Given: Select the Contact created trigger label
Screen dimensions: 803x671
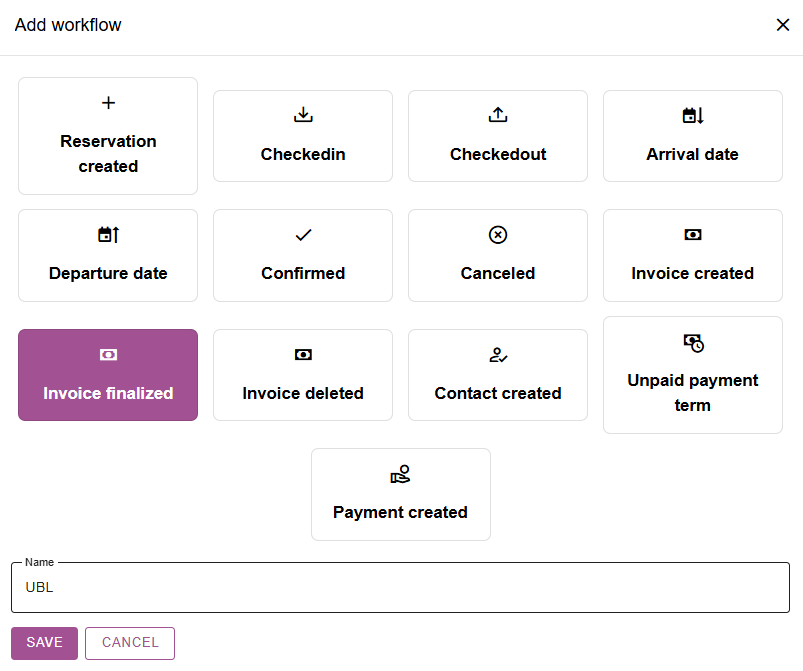Looking at the screenshot, I should 498,393.
